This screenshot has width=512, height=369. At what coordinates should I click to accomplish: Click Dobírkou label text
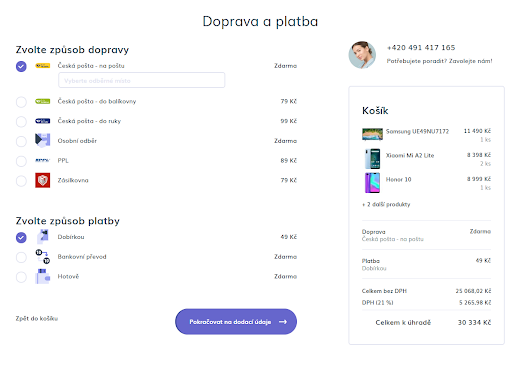(71, 237)
